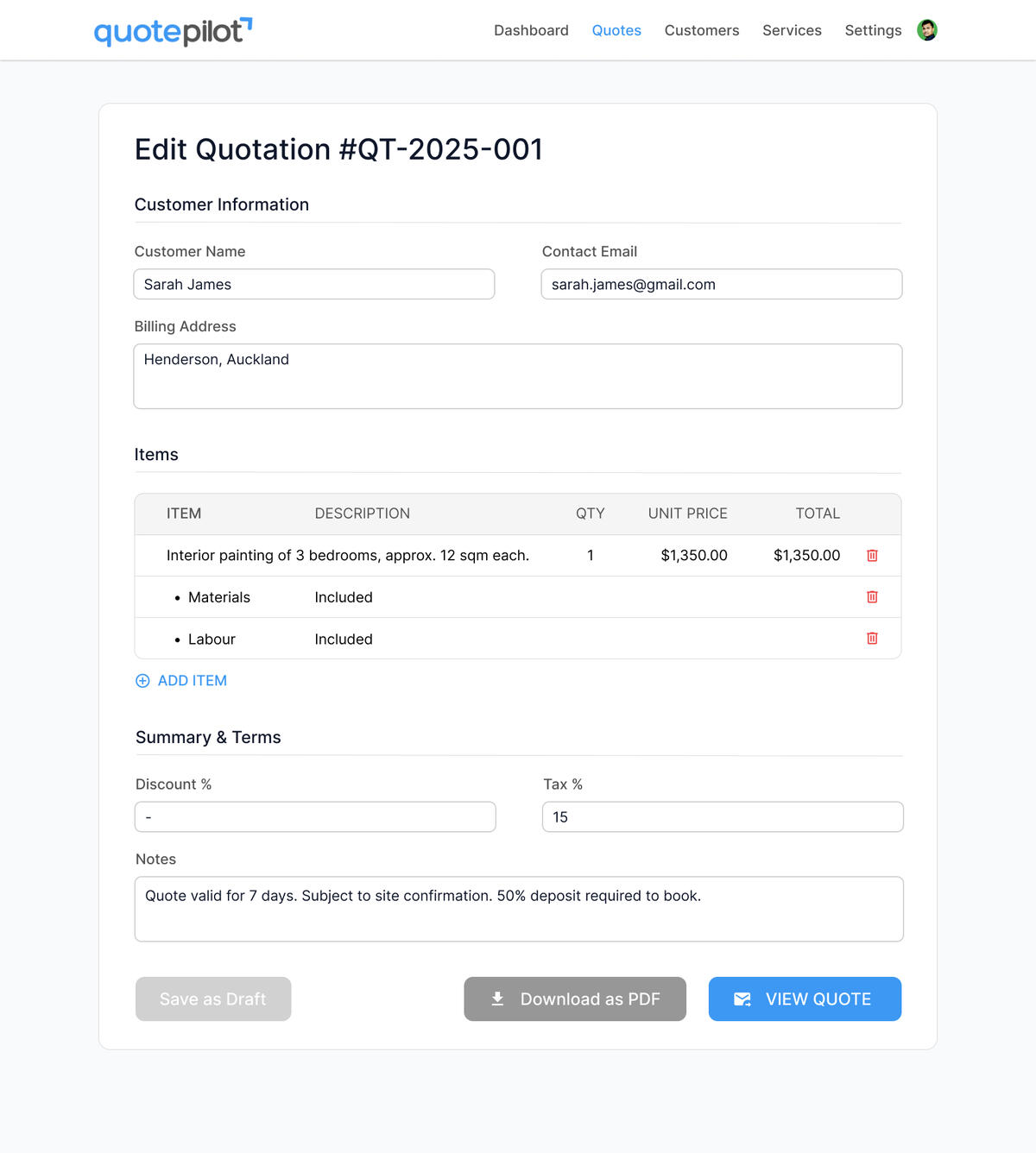Click the quotepilot logo
Image resolution: width=1036 pixels, height=1153 pixels.
173,31
